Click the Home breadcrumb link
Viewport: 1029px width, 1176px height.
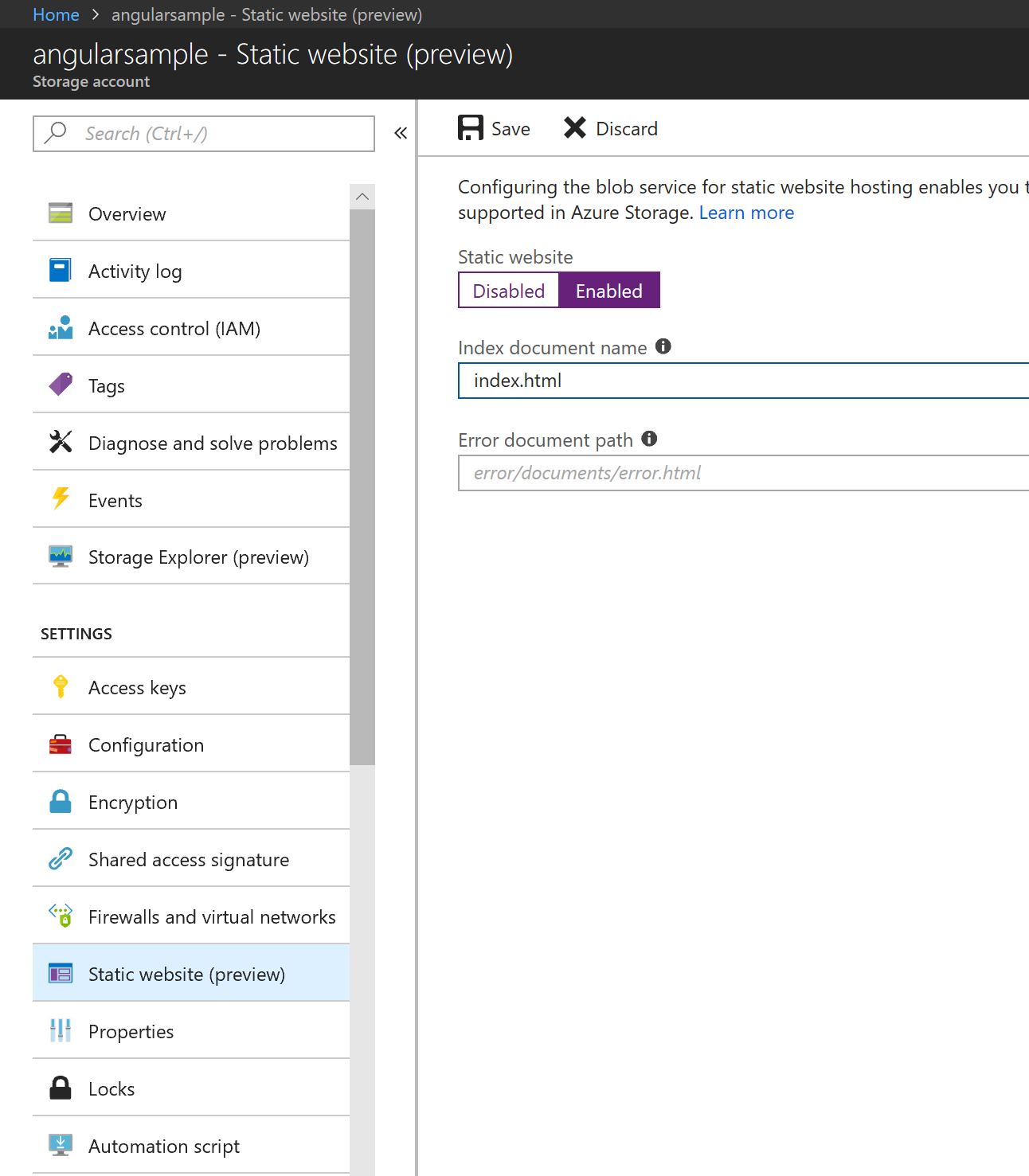[x=56, y=14]
